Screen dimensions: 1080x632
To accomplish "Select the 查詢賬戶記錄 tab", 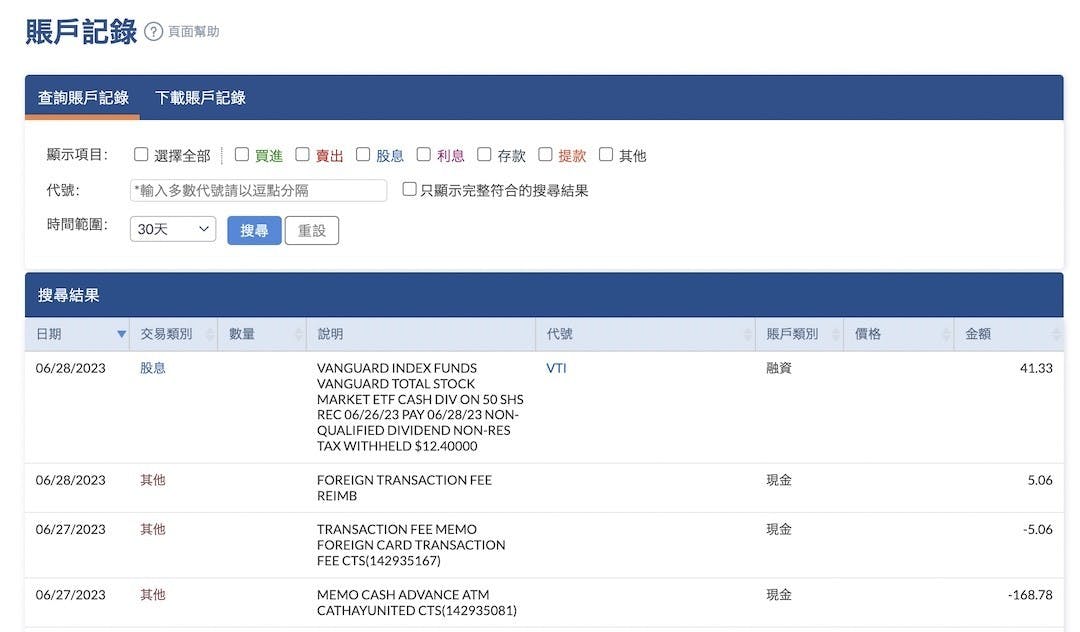I will click(83, 98).
